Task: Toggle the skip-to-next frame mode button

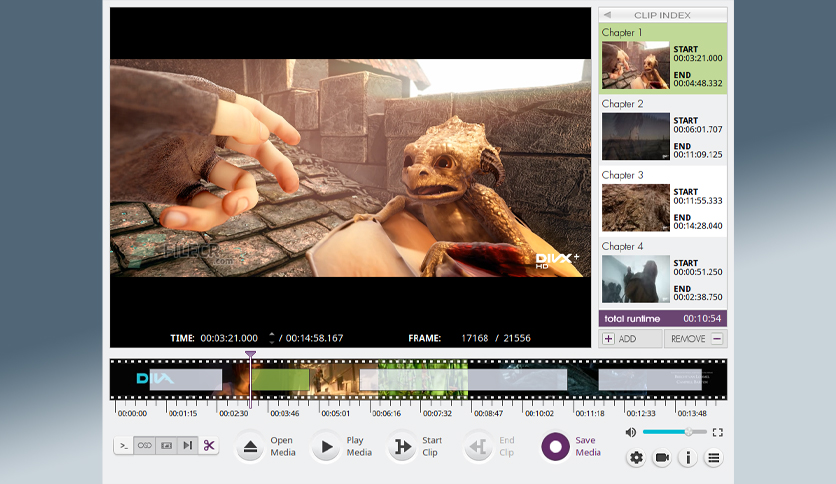Action: [x=188, y=446]
